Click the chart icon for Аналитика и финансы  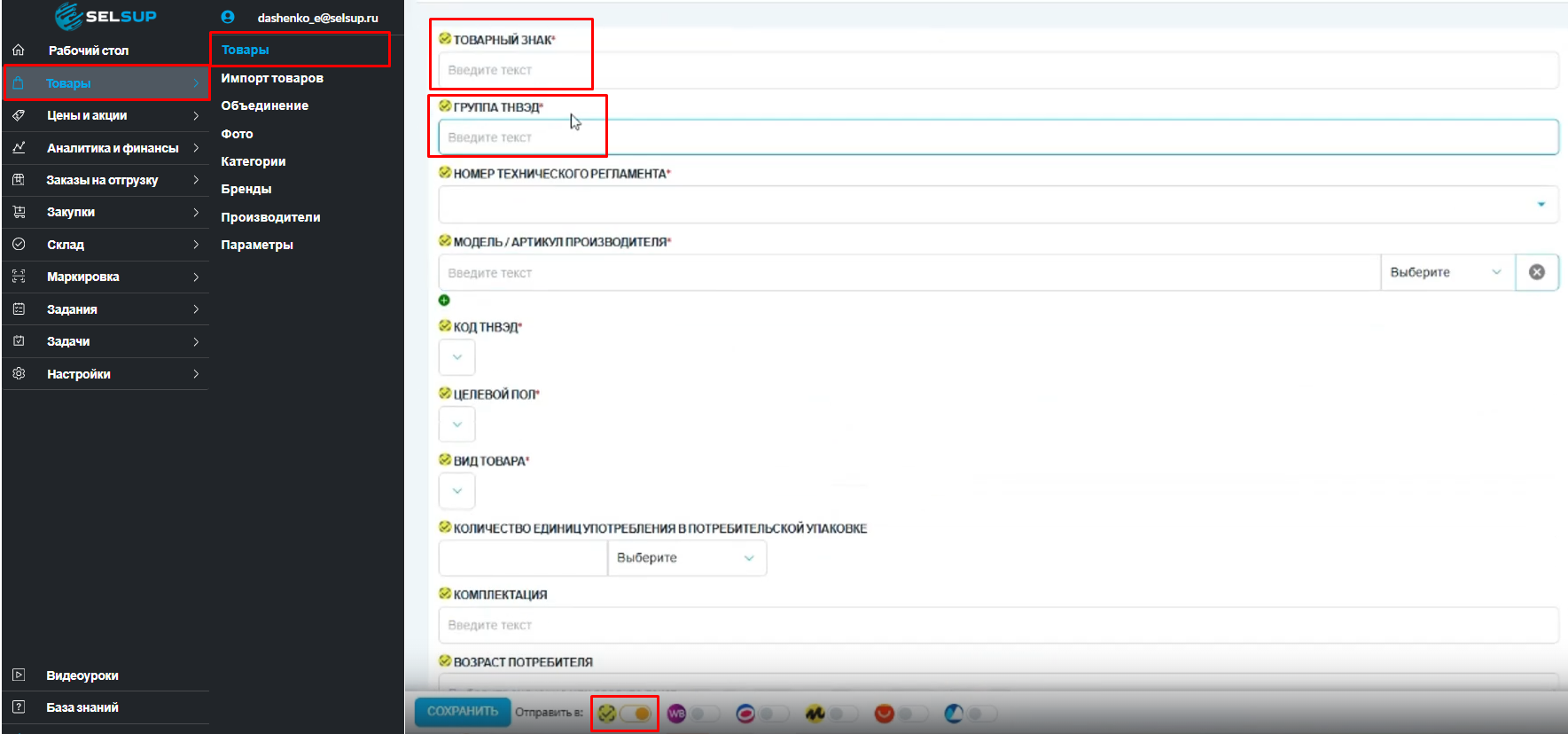coord(19,147)
